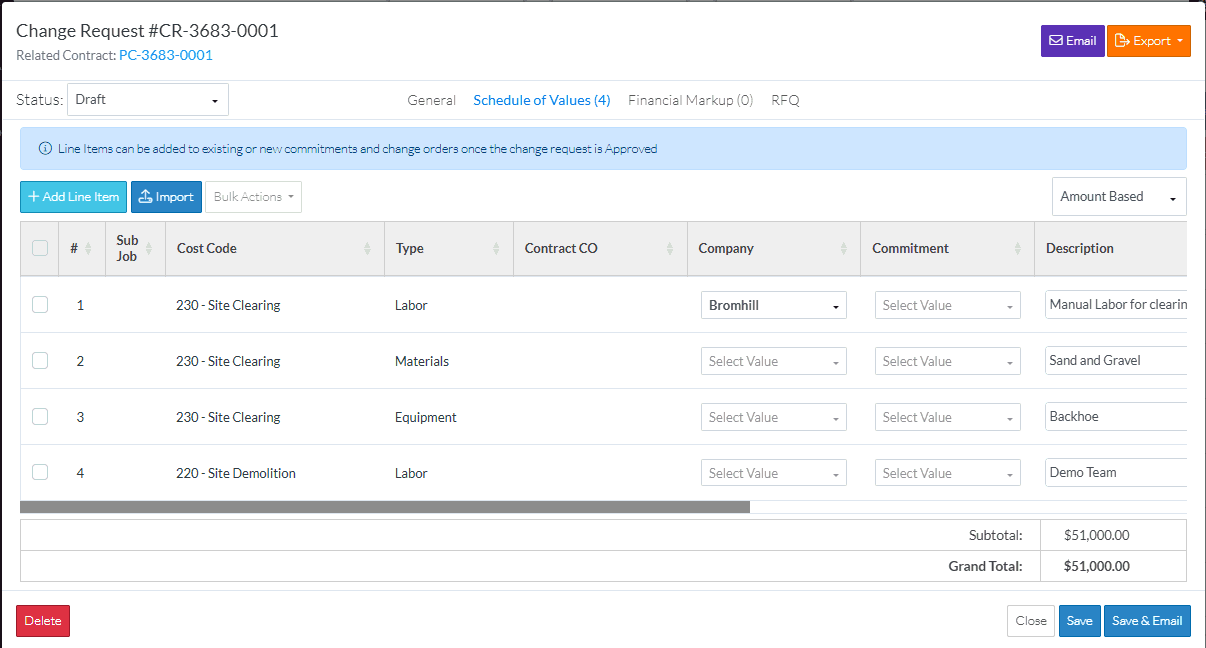Click the Type column sort arrows
Viewport: 1206px width, 648px height.
point(496,249)
